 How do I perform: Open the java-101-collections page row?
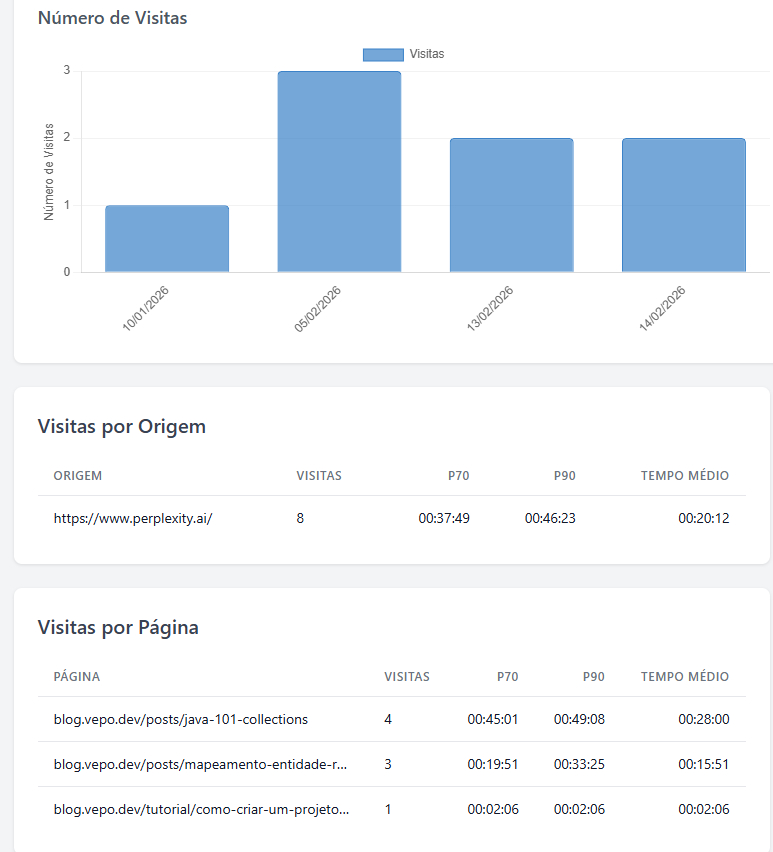[x=181, y=719]
